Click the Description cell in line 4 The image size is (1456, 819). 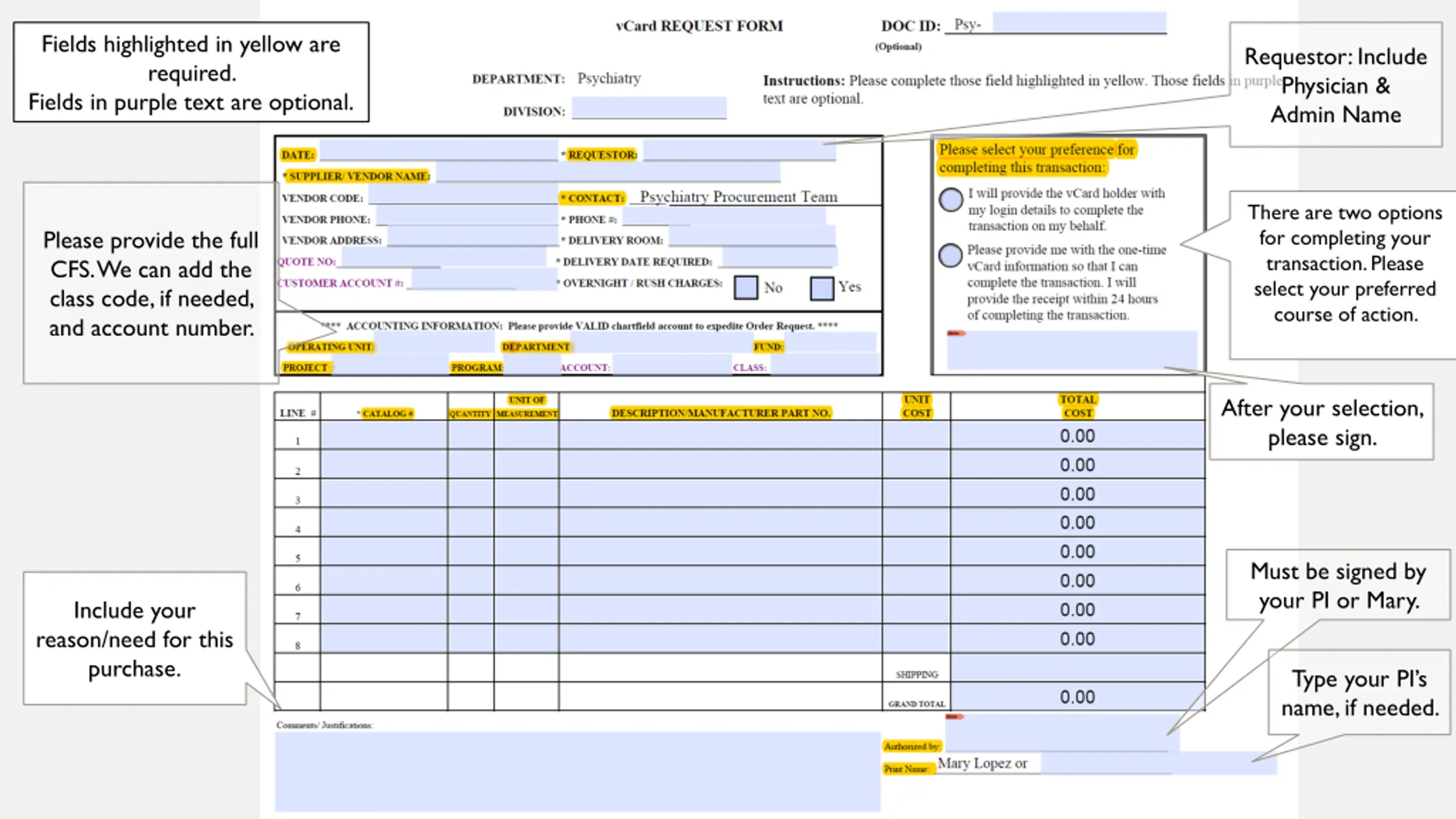pos(721,523)
